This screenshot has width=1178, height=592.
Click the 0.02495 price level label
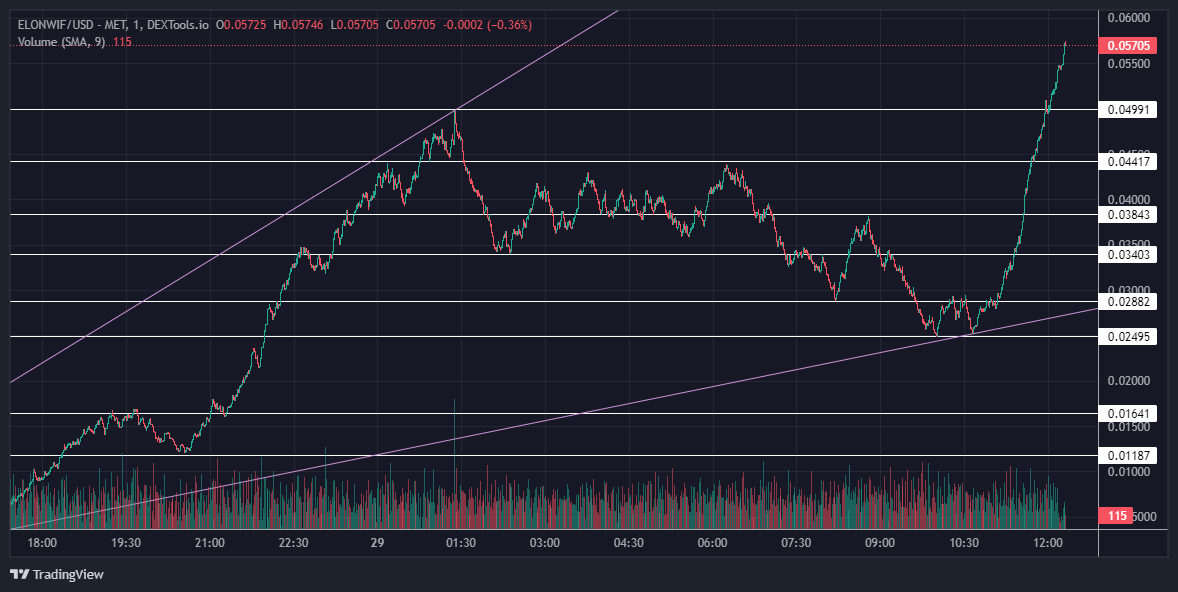(x=1127, y=337)
